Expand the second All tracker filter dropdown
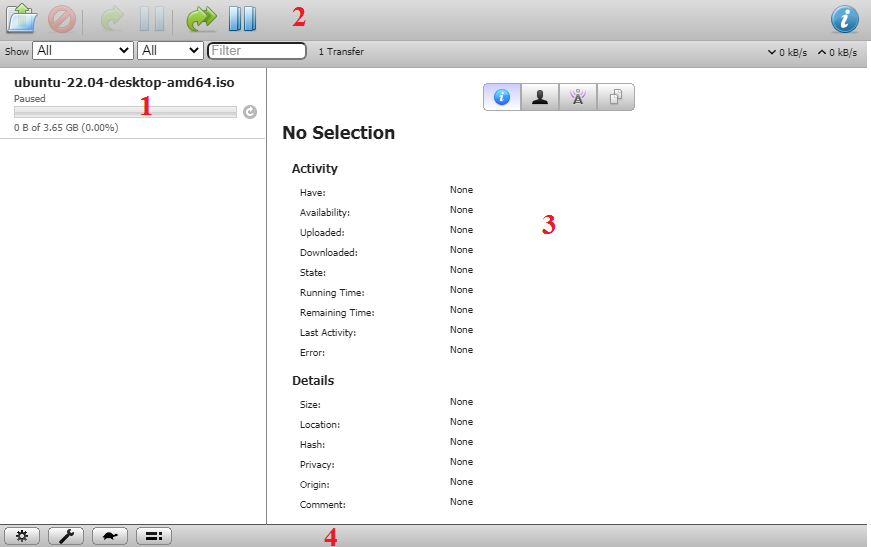 click(x=170, y=50)
